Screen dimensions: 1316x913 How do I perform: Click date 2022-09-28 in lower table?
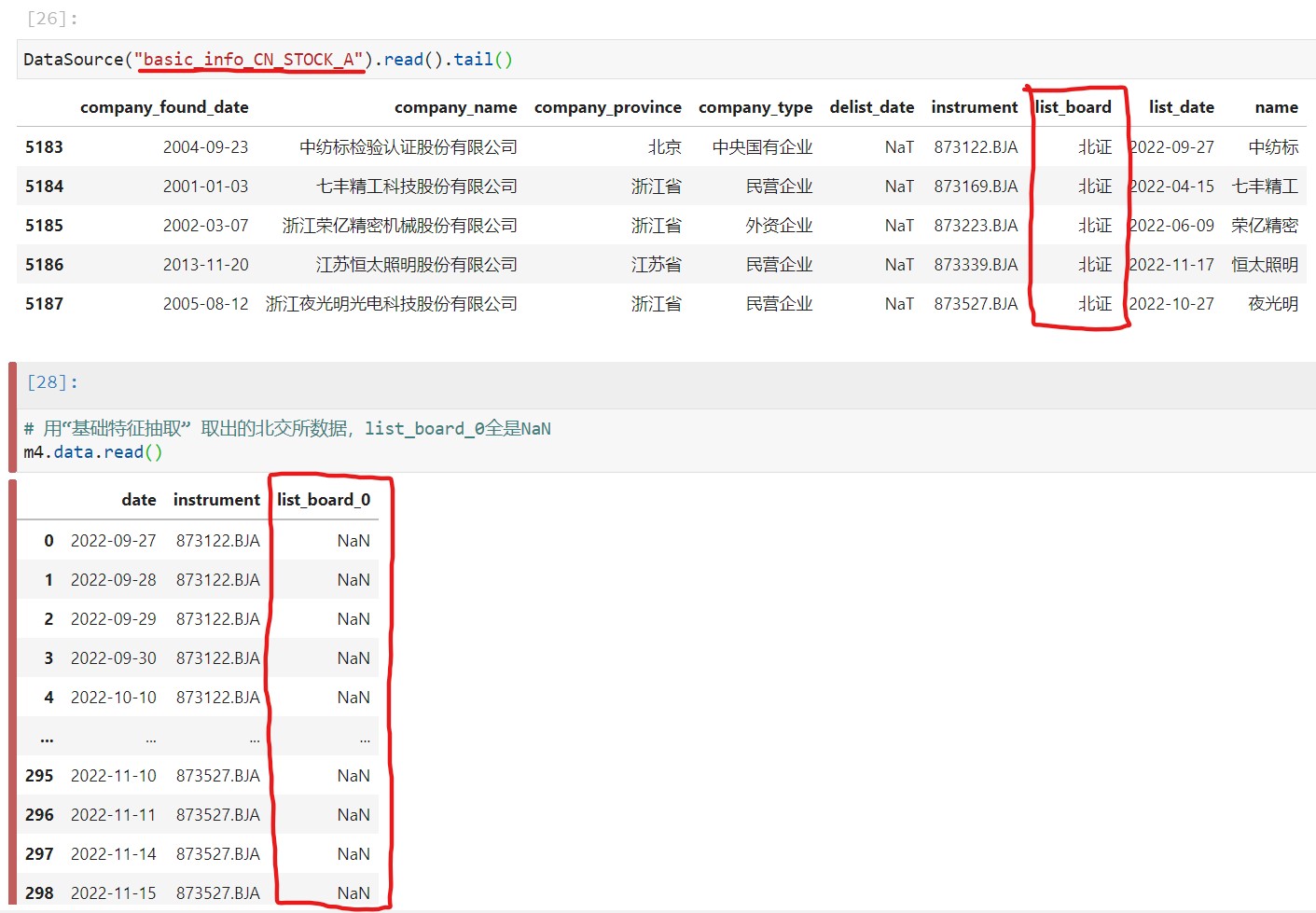(114, 580)
